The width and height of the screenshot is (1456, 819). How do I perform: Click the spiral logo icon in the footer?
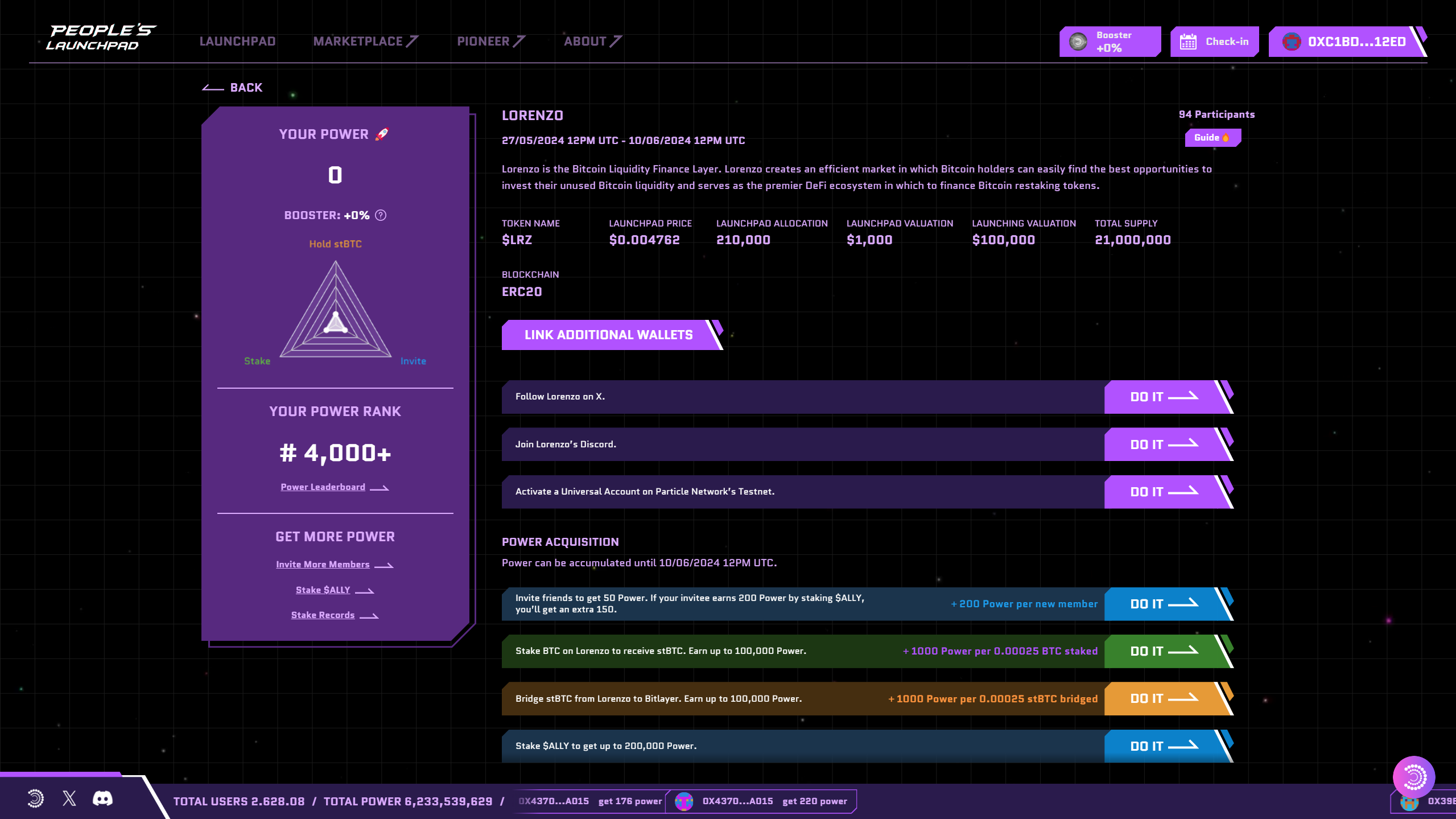click(35, 799)
